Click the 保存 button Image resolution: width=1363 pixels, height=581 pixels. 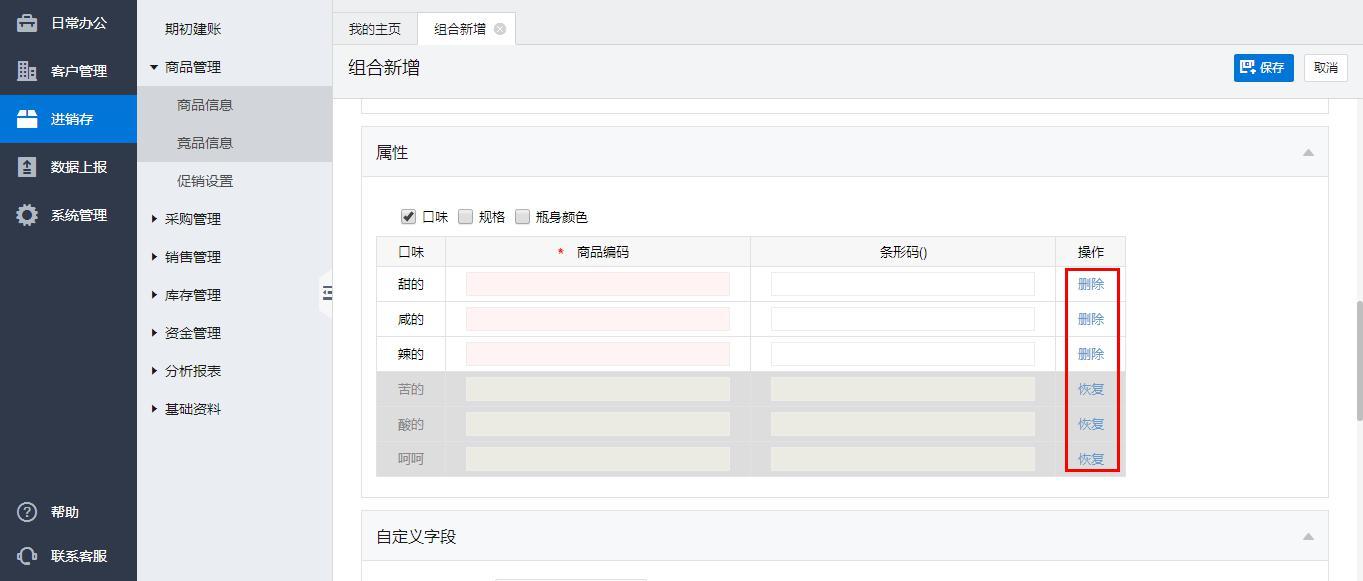coord(1263,67)
